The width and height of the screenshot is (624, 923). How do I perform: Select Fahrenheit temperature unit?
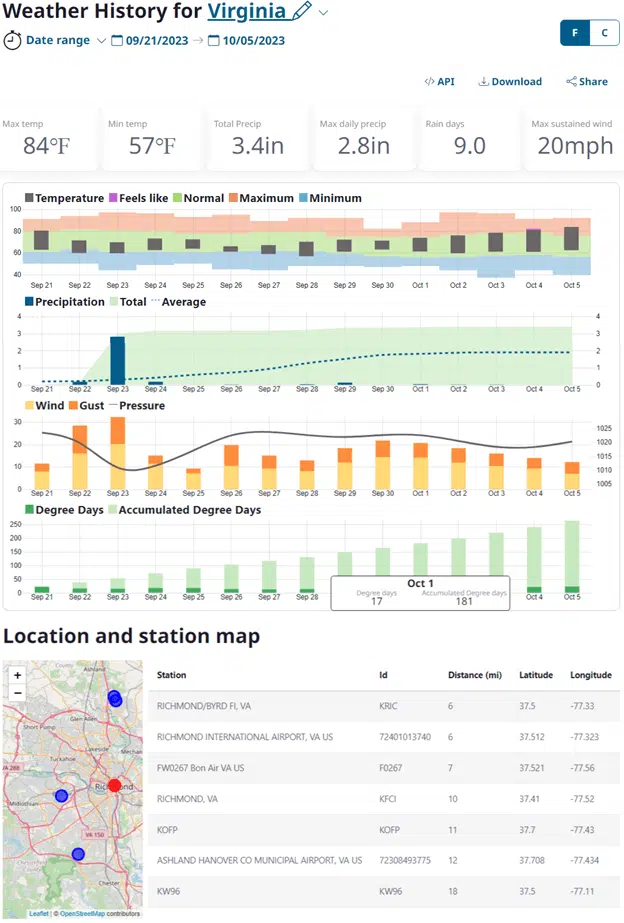tap(575, 33)
